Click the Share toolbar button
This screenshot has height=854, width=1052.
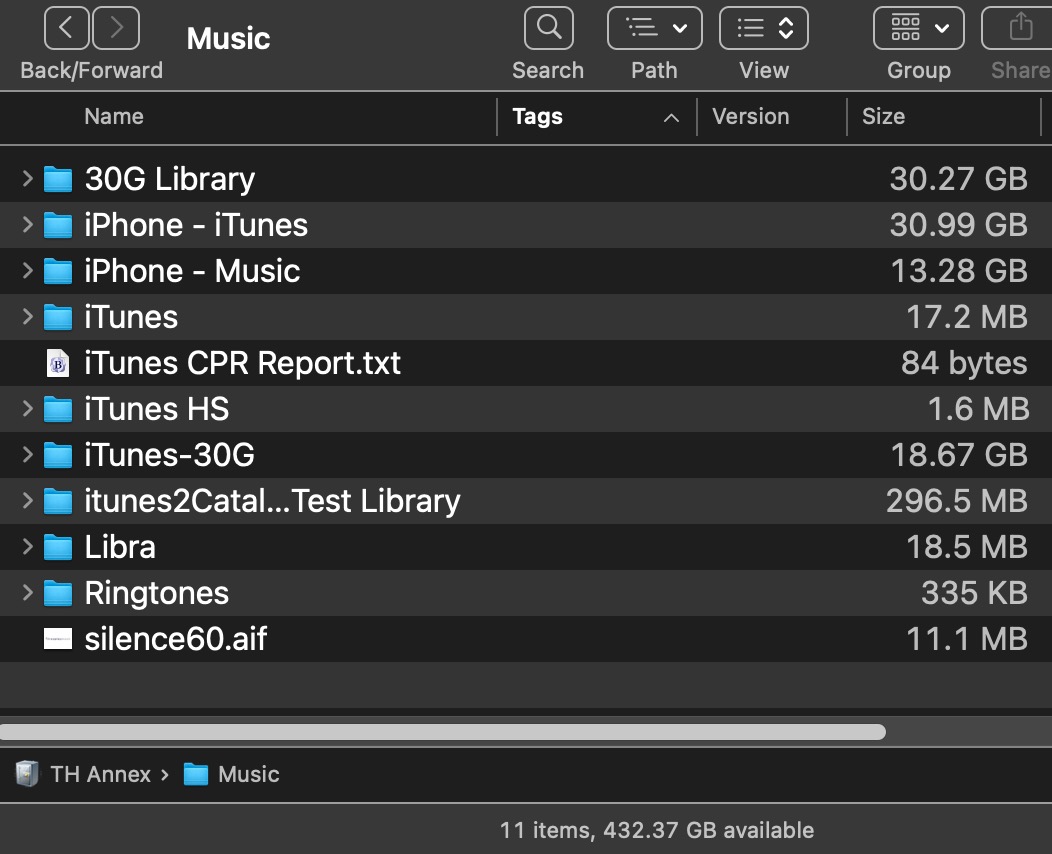pos(1018,28)
